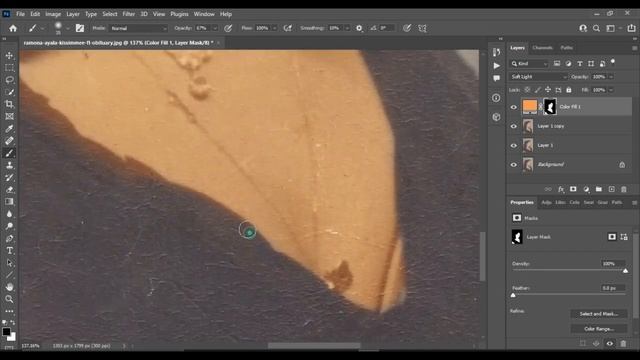
Task: Click the mask Feather slider
Action: (x=569, y=295)
